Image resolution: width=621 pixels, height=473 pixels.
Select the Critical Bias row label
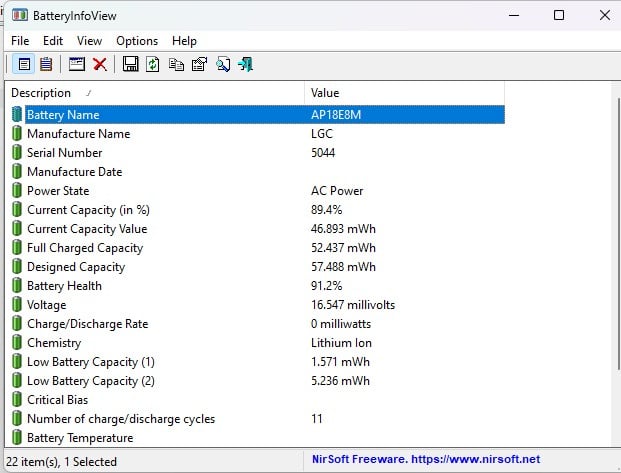(x=57, y=400)
